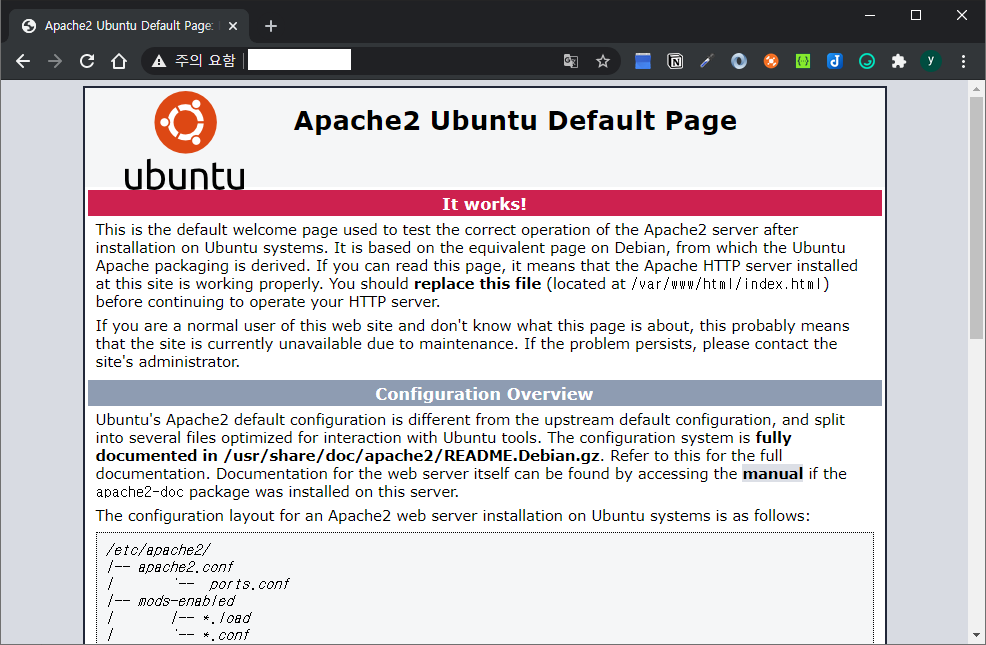Minimize the Chrome window
This screenshot has width=986, height=645.
[x=870, y=15]
